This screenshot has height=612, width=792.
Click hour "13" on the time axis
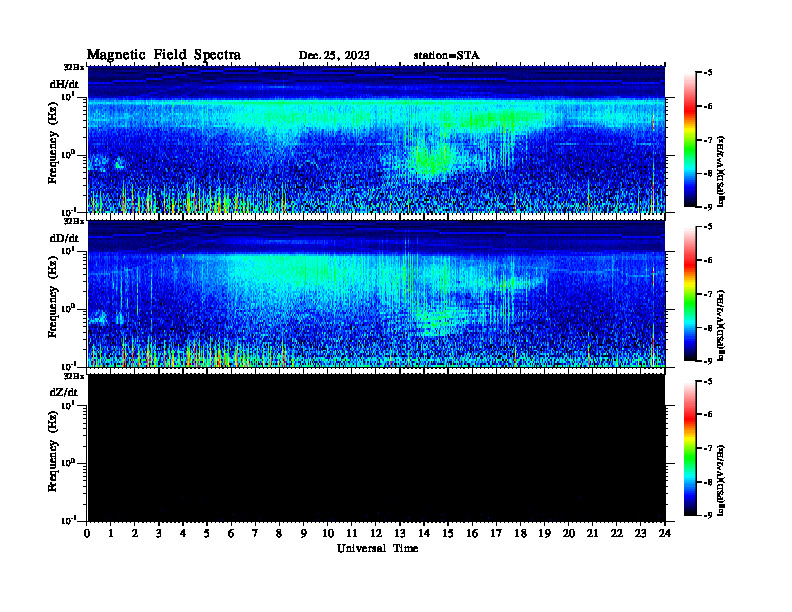point(400,533)
